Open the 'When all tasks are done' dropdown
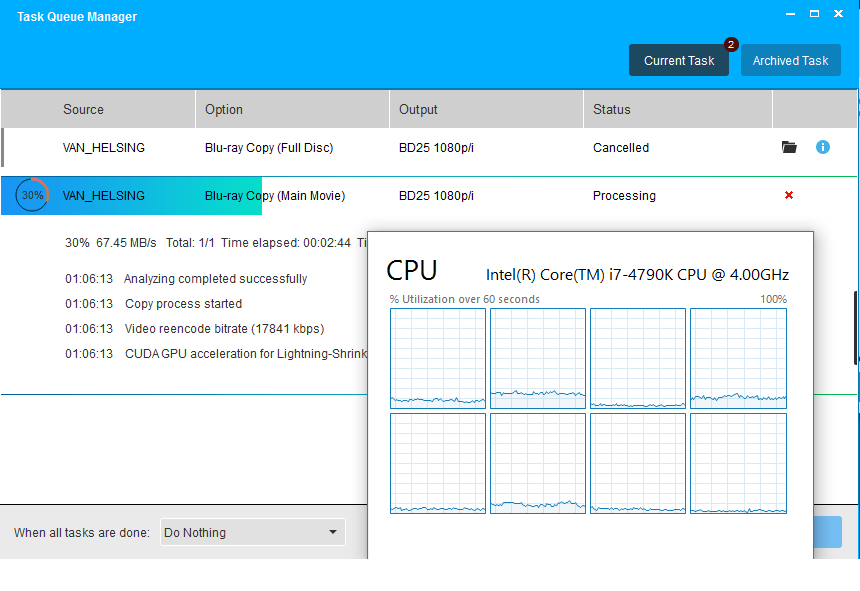 (x=252, y=532)
